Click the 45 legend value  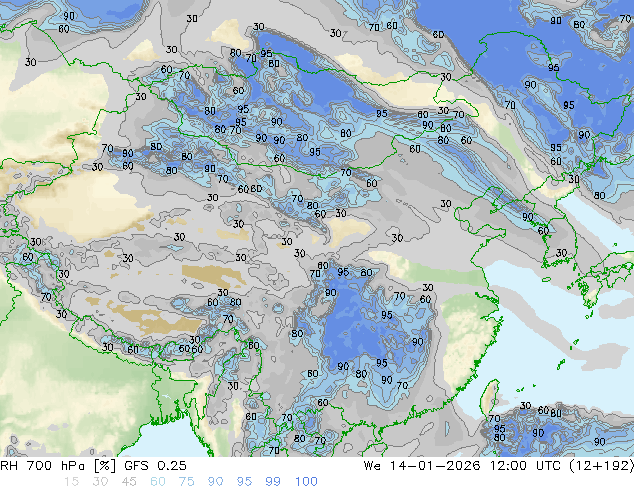pos(127,482)
